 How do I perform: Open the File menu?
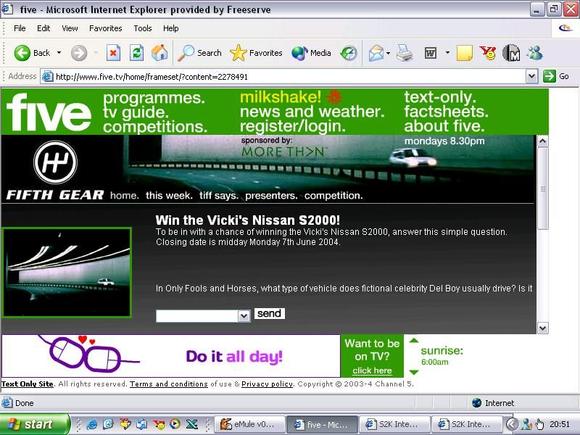tap(19, 28)
